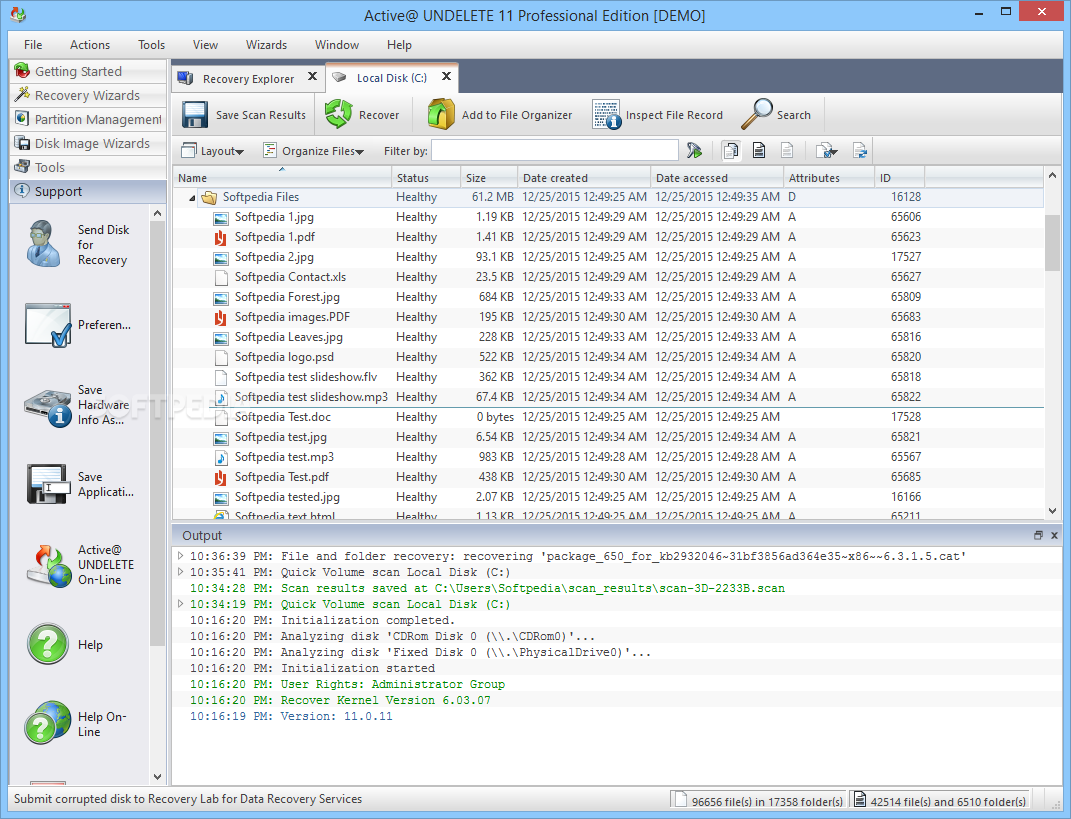This screenshot has height=819, width=1071.
Task: Click the Softpedia Files folder icon
Action: (x=209, y=198)
